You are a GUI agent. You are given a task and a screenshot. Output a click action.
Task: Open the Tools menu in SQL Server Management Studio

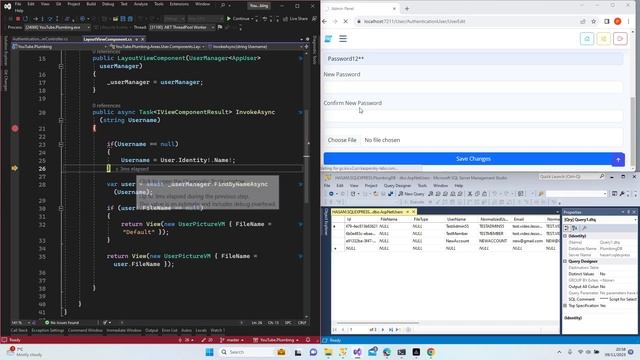point(422,185)
